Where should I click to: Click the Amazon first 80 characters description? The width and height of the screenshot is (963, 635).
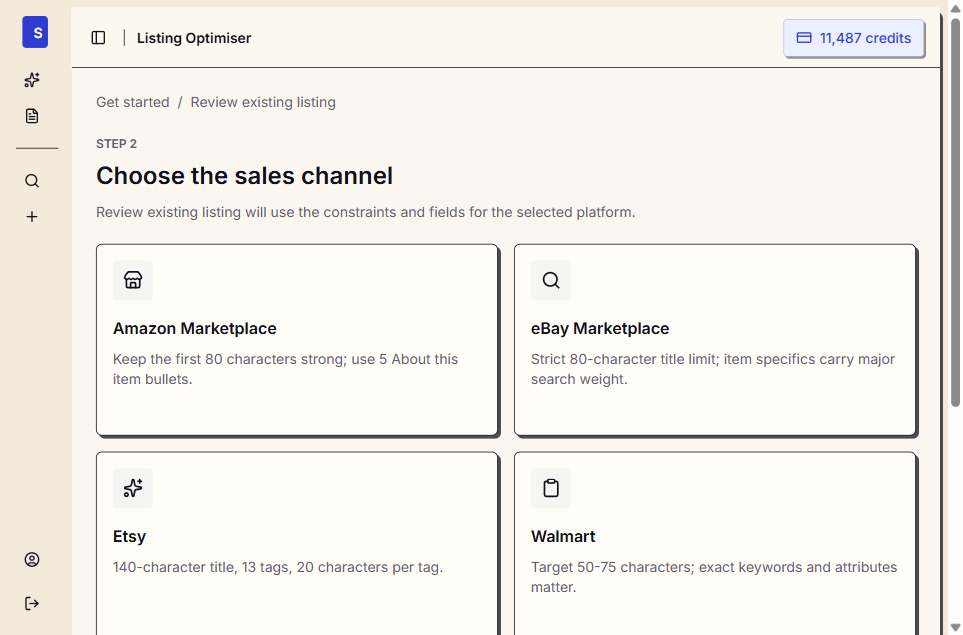286,369
